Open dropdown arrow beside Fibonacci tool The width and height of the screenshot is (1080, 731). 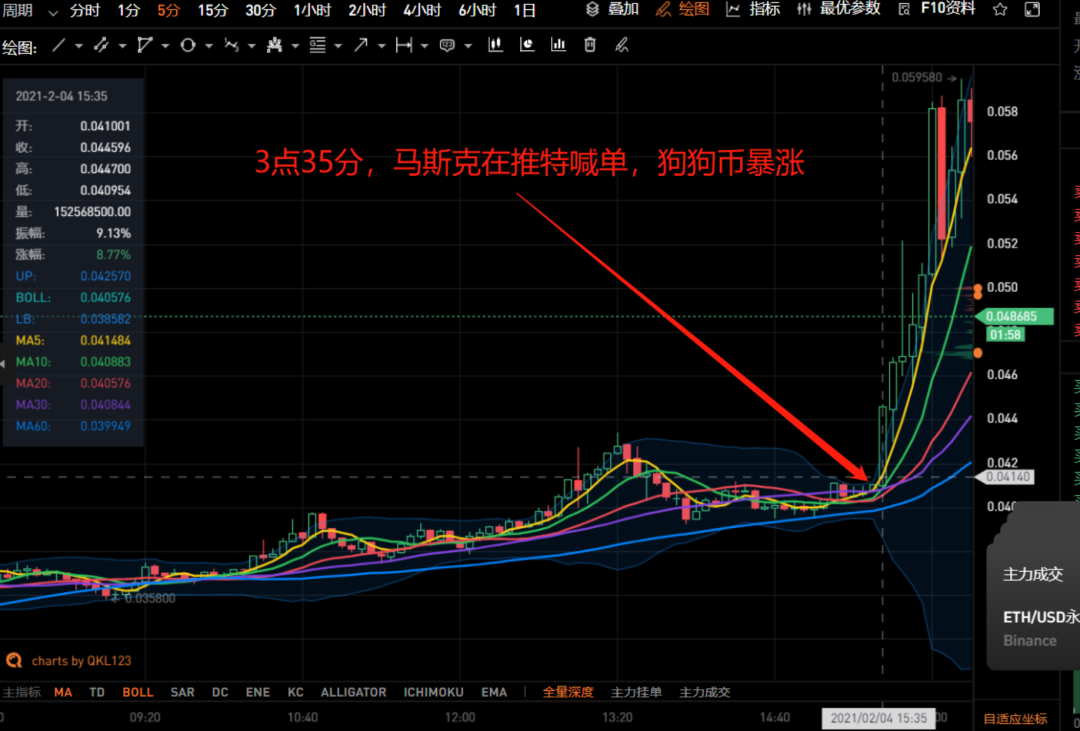click(338, 46)
